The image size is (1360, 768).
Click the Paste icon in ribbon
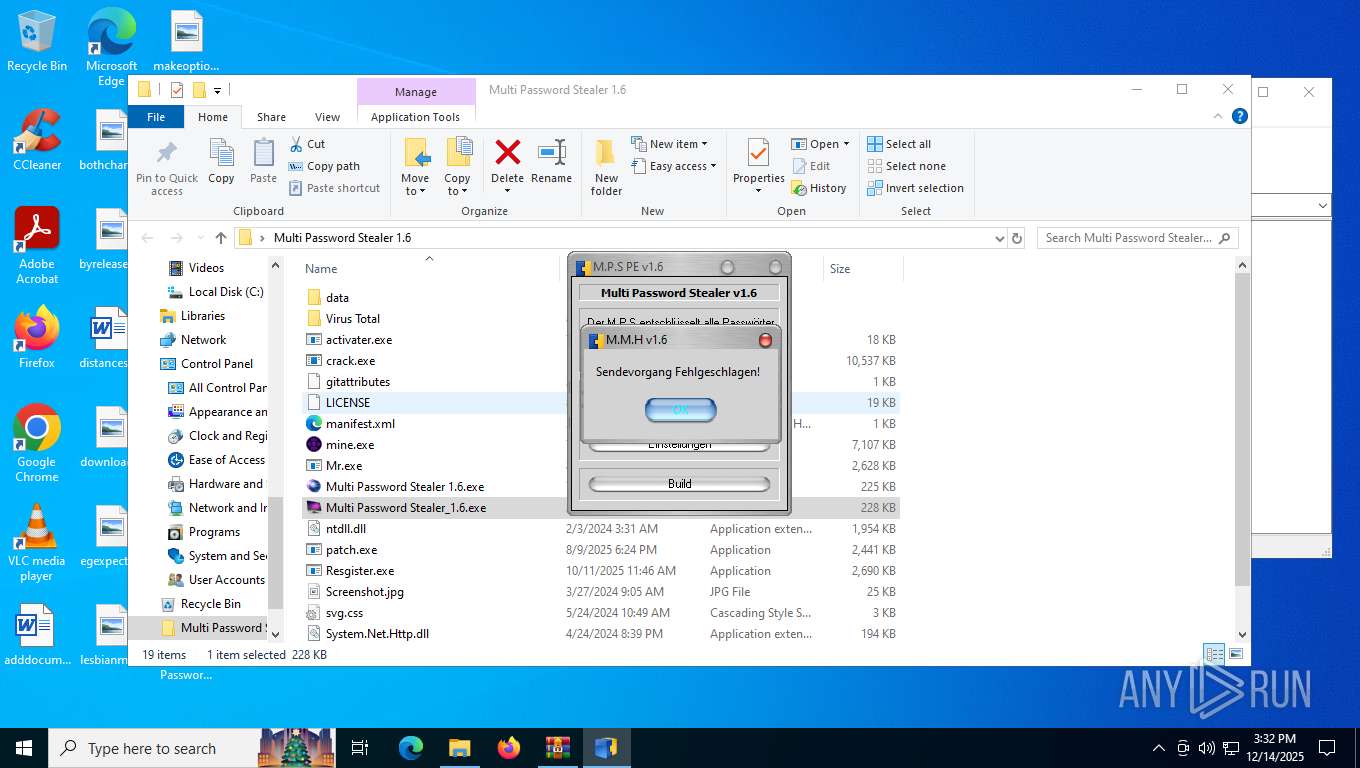click(x=264, y=153)
